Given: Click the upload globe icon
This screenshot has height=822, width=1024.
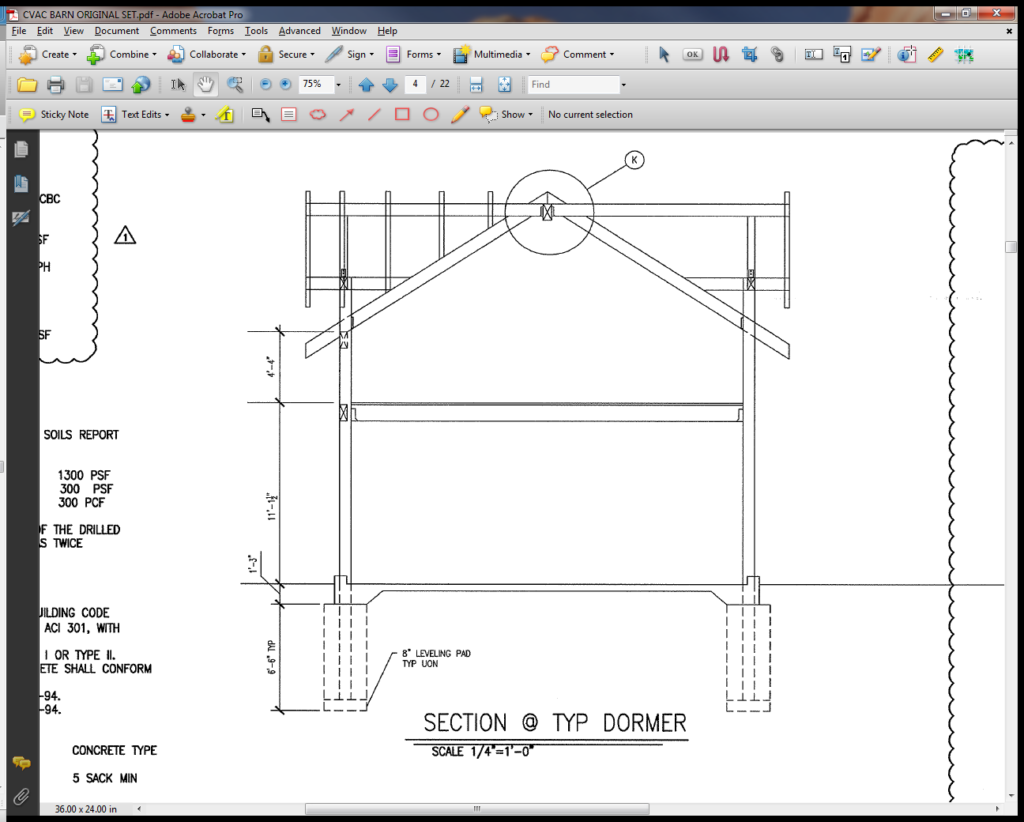Looking at the screenshot, I should click(x=140, y=84).
